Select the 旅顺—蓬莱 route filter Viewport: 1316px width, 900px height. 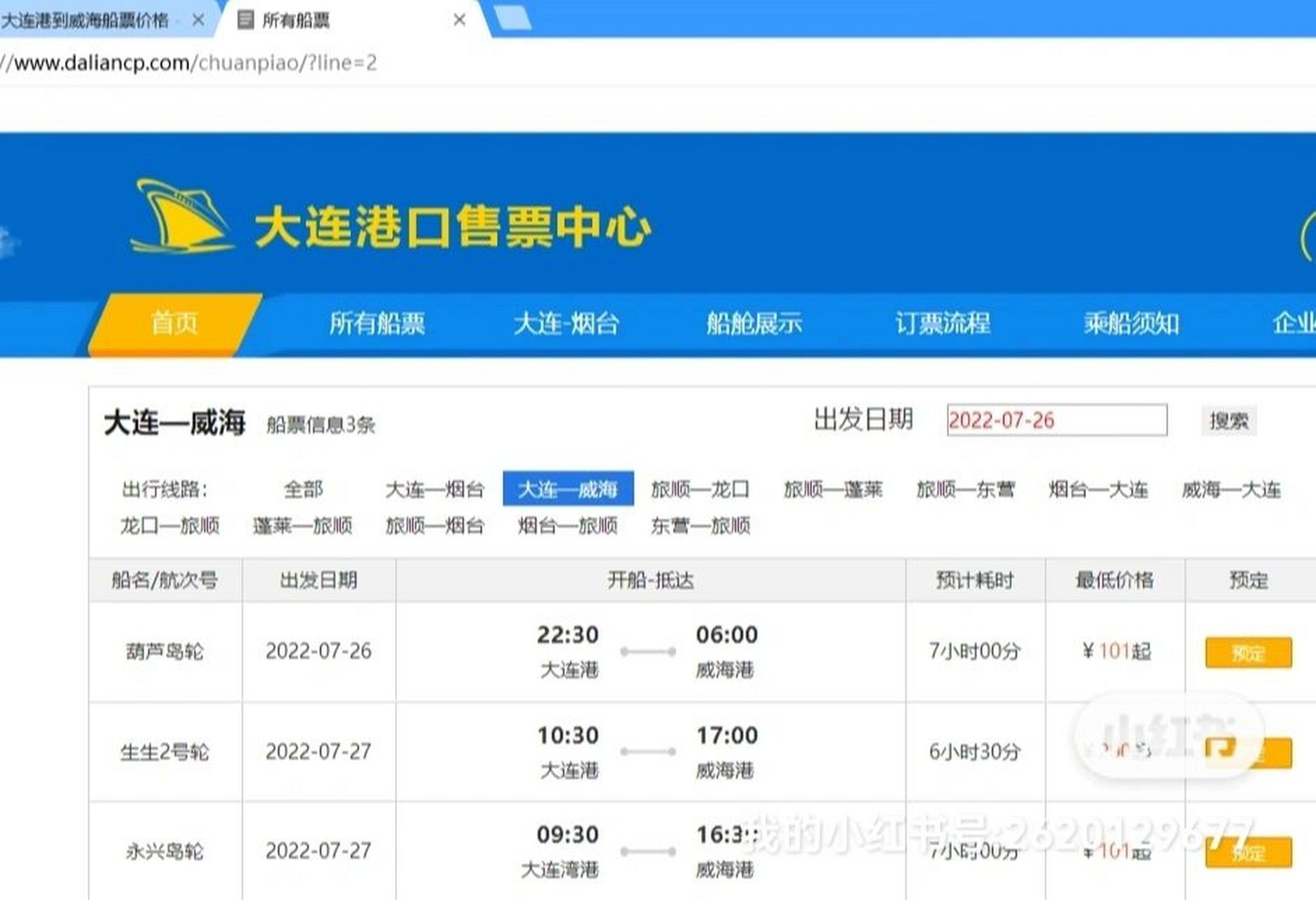click(832, 490)
